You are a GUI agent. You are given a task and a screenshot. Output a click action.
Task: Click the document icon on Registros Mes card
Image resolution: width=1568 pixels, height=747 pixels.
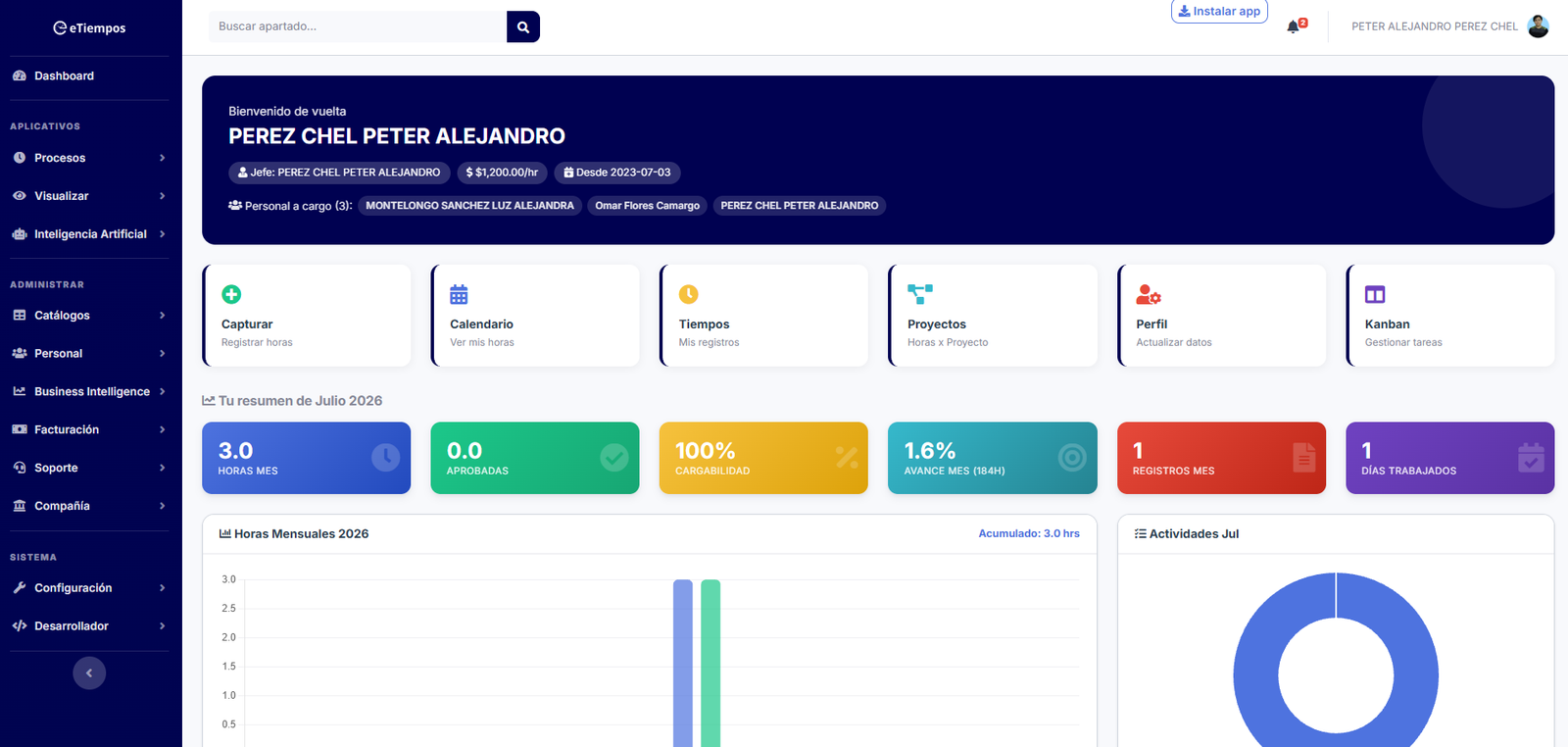coord(1304,458)
